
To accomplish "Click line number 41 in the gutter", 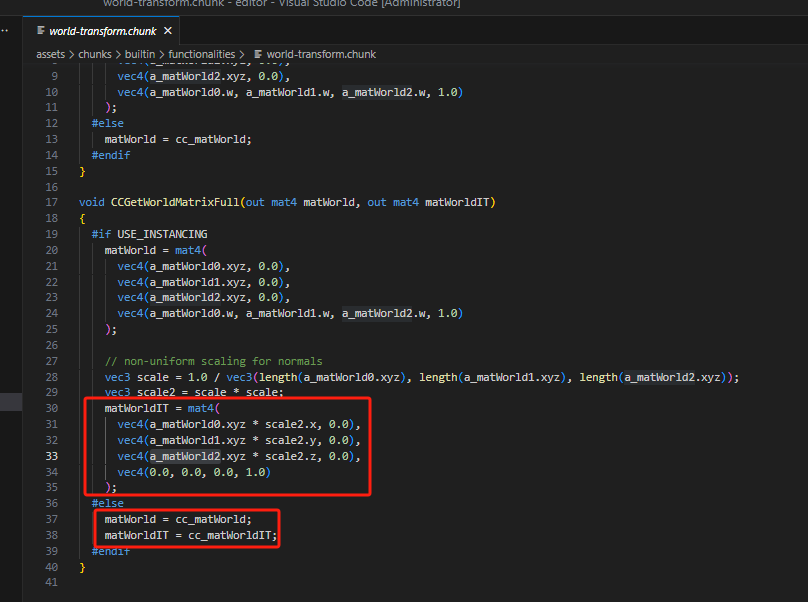I will click(x=52, y=582).
